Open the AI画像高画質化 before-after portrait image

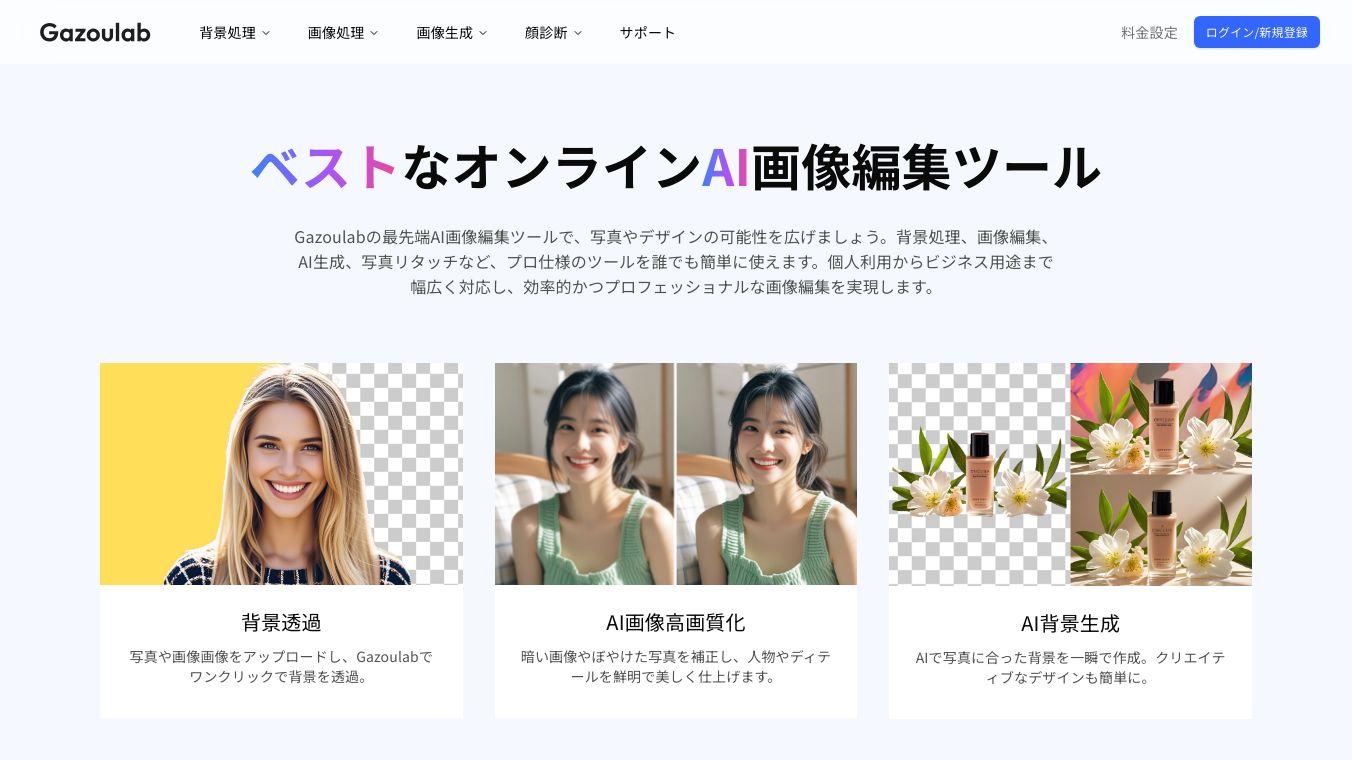[x=676, y=474]
